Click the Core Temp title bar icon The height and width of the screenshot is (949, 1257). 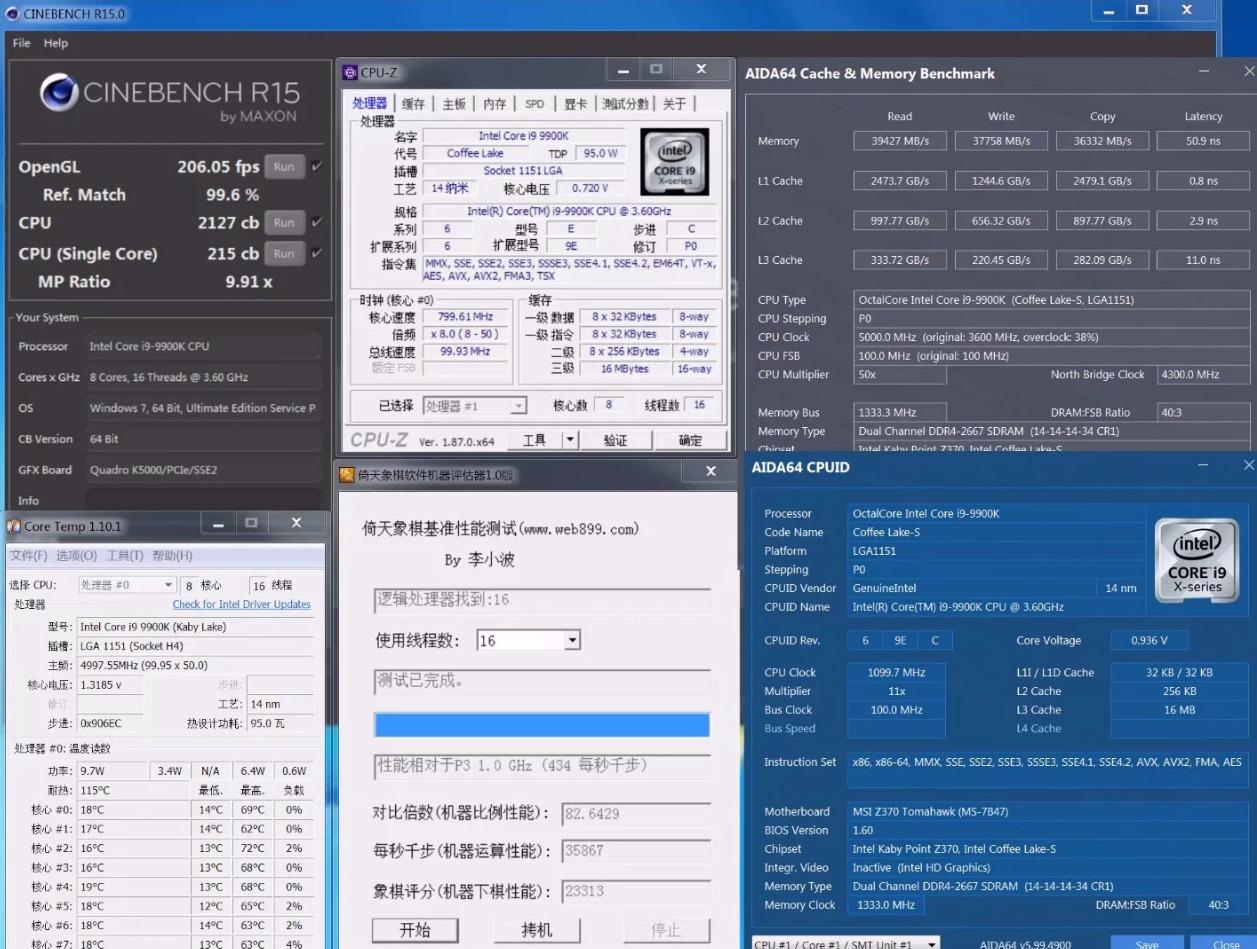point(13,525)
